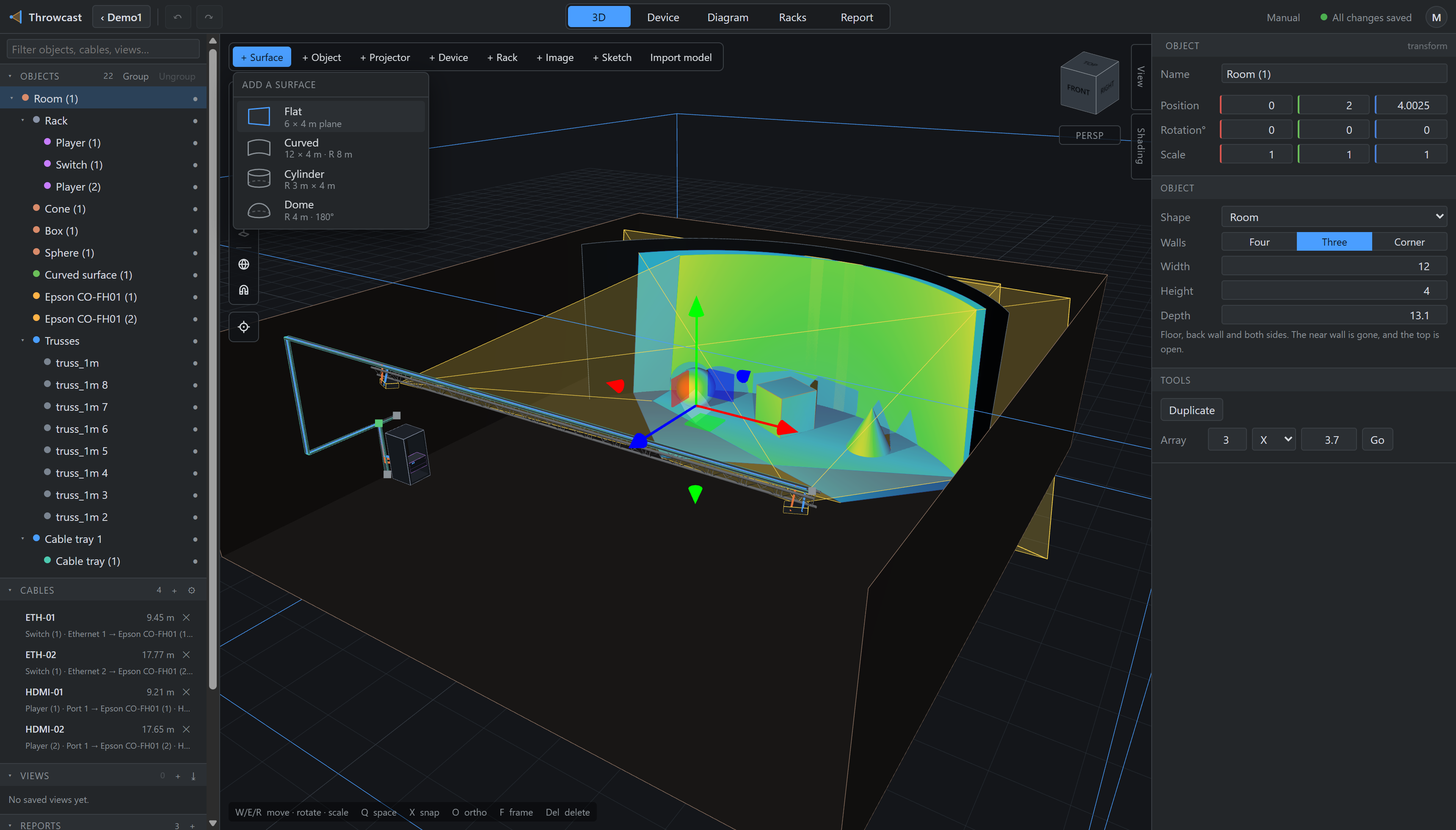Click the user avatar M
1456x830 pixels.
point(1436,17)
